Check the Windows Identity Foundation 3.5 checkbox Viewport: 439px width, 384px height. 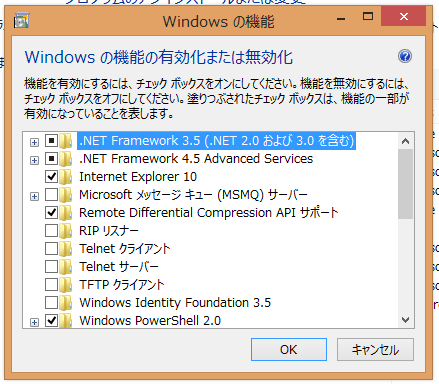click(51, 303)
